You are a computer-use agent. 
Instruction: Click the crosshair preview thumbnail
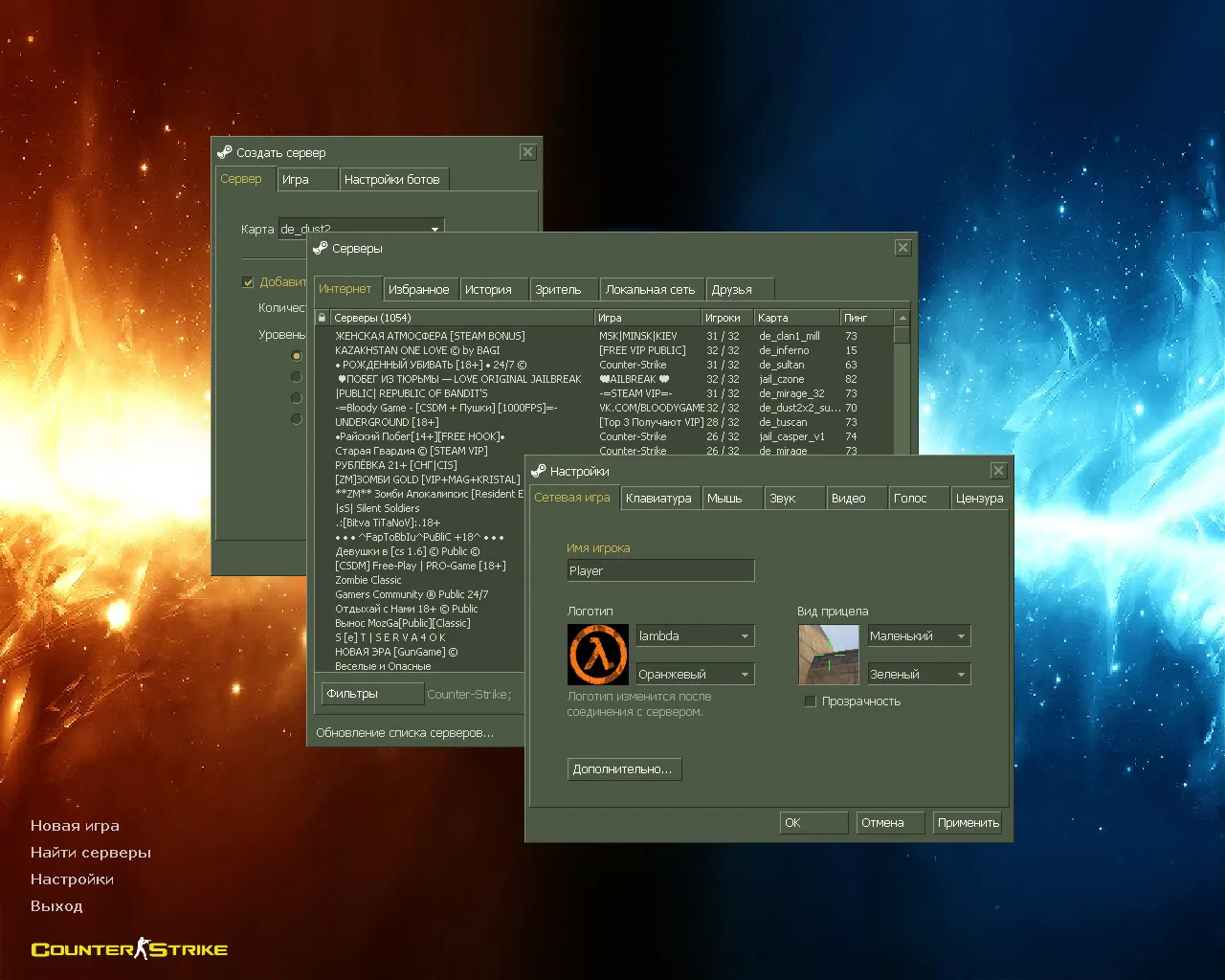tap(829, 655)
